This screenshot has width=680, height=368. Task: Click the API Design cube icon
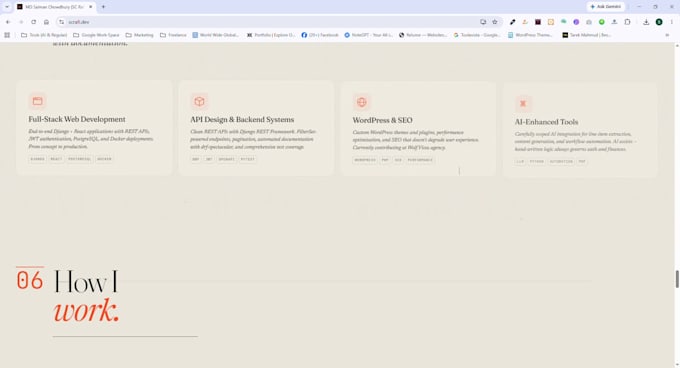tap(199, 101)
